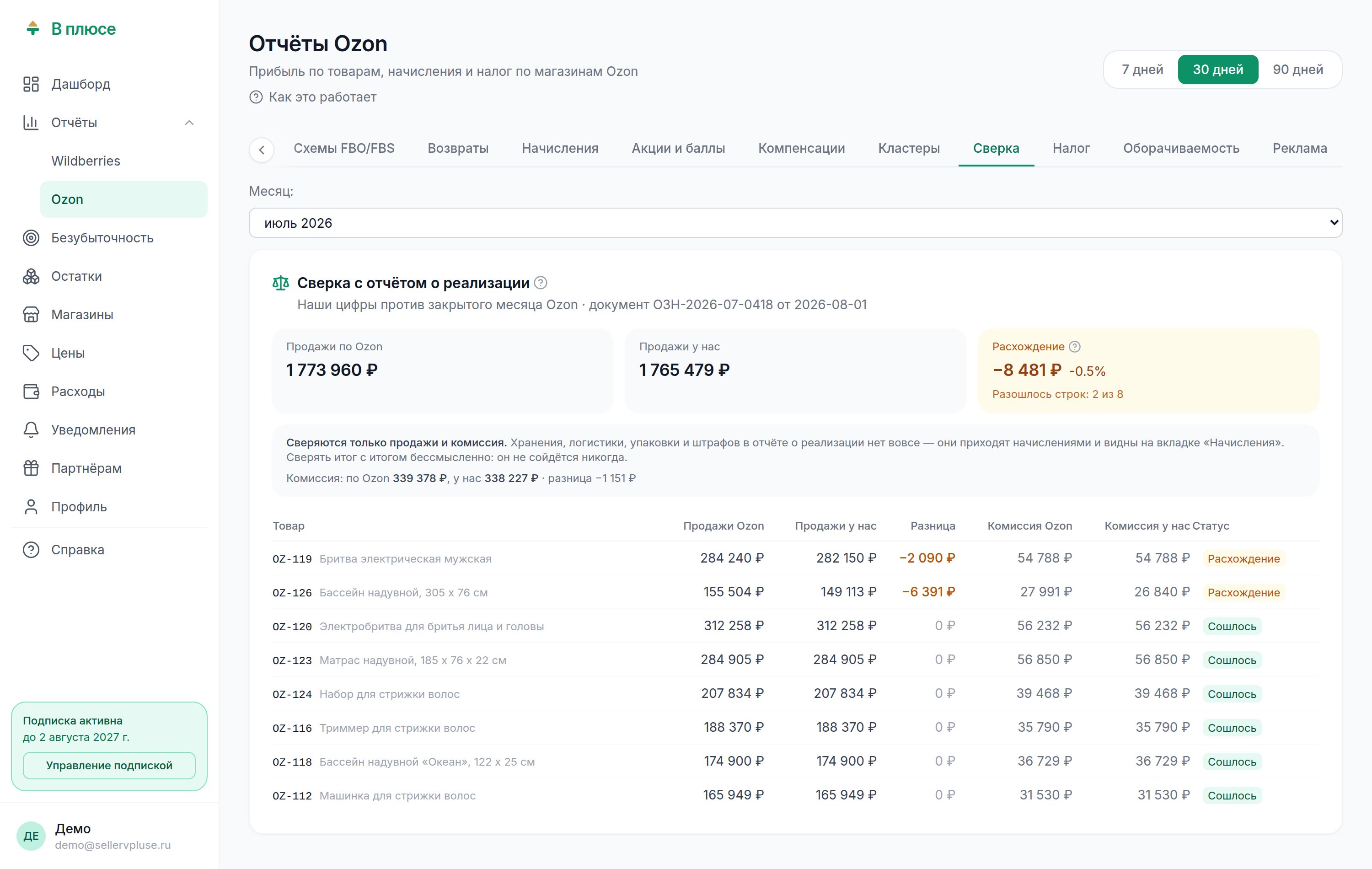The image size is (1372, 869).
Task: Click the −2 090 ₽ difference value
Action: [927, 558]
